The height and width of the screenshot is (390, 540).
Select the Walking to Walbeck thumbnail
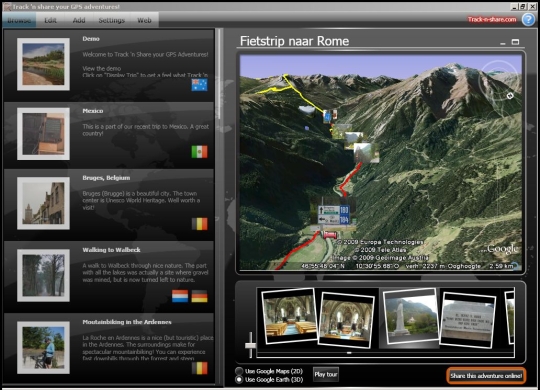click(43, 275)
